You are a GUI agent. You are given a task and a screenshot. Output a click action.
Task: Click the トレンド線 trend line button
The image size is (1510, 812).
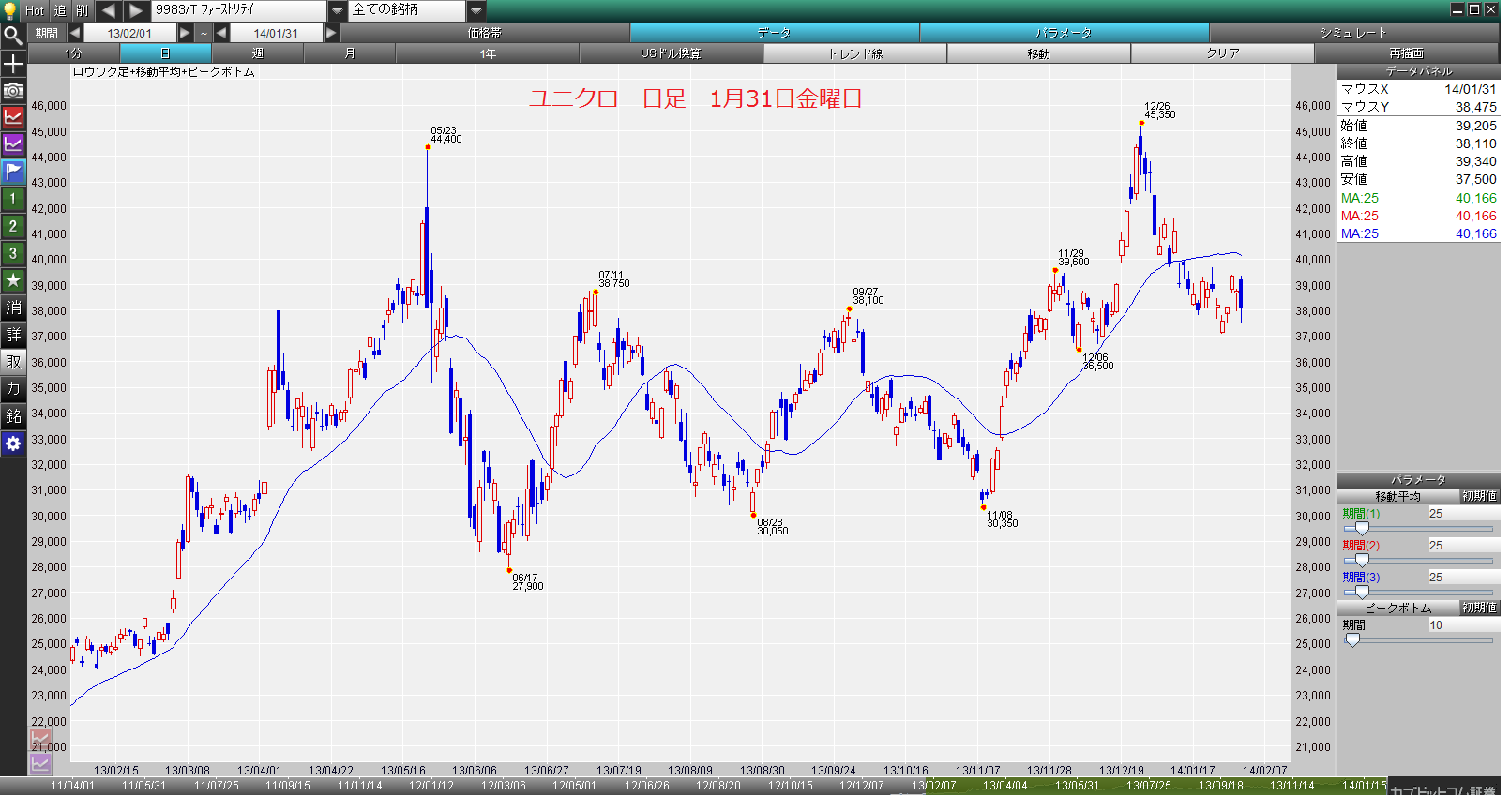pos(854,53)
